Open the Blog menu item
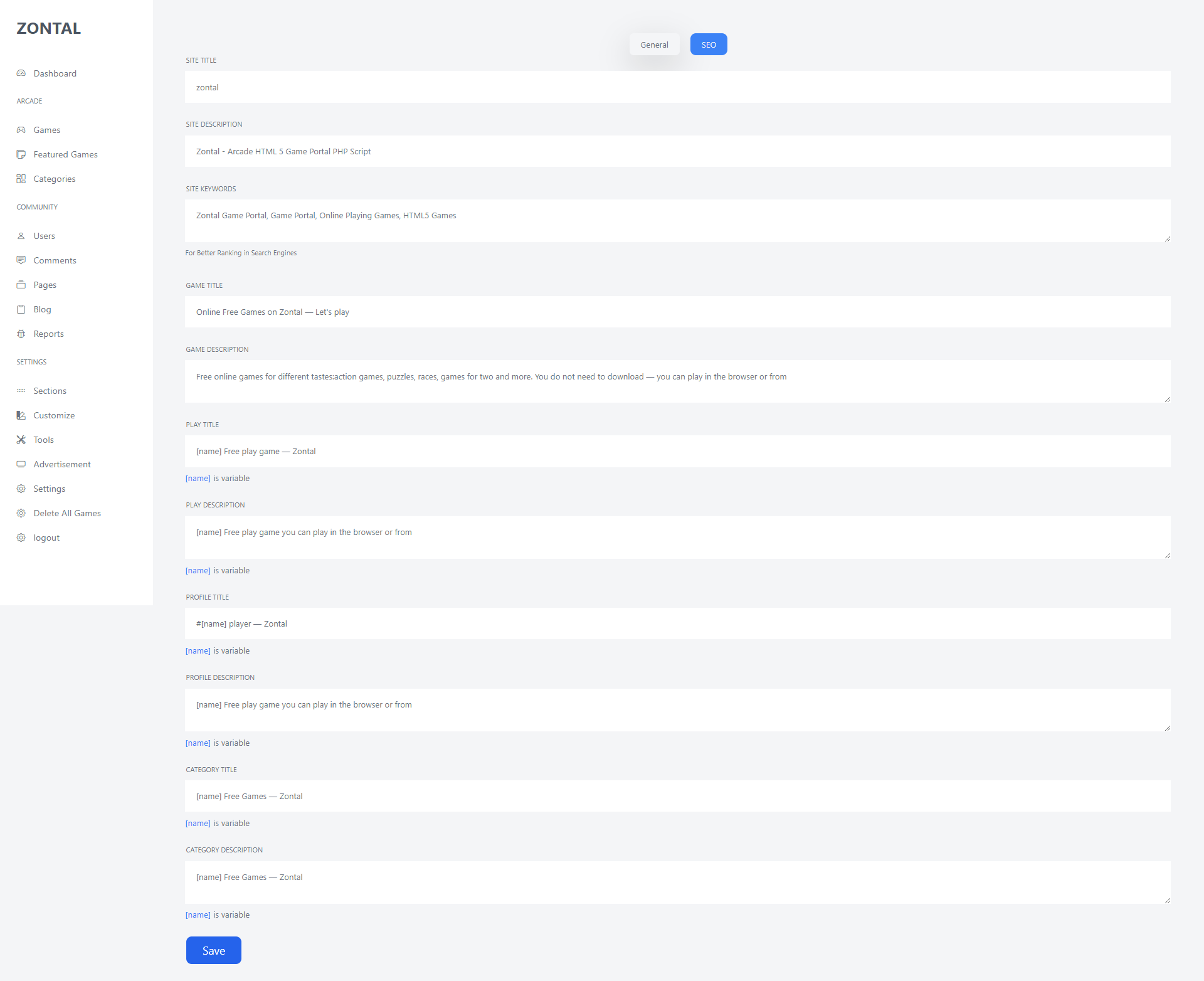This screenshot has height=981, width=1204. tap(42, 309)
